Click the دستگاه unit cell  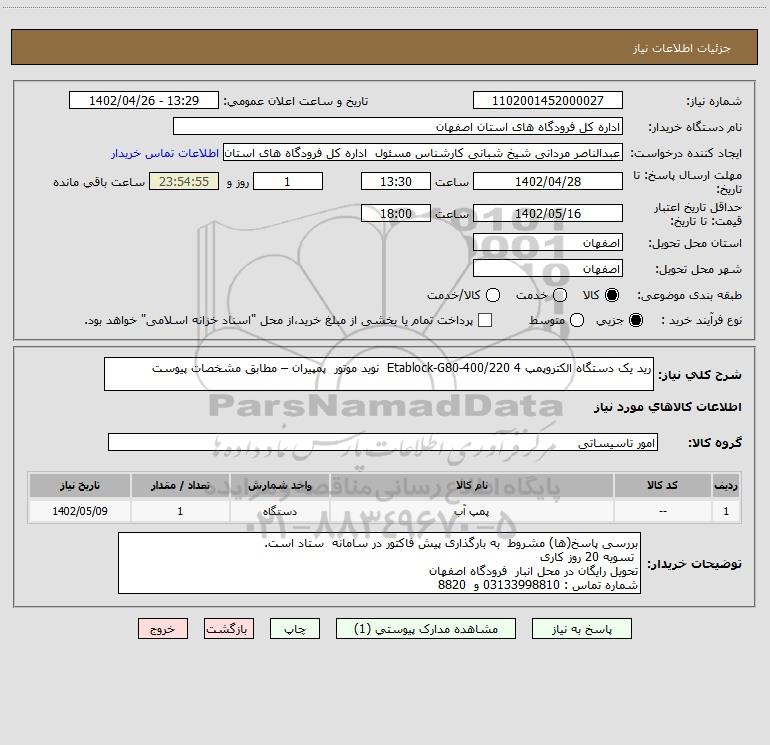click(279, 511)
